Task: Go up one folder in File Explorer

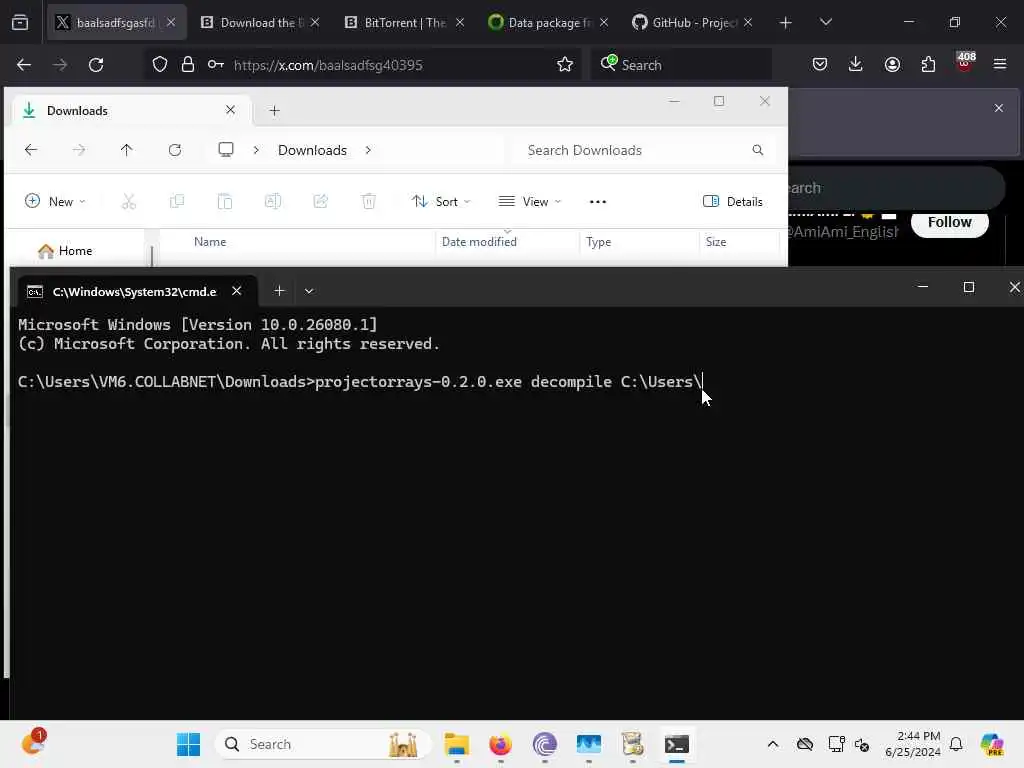Action: pyautogui.click(x=127, y=150)
